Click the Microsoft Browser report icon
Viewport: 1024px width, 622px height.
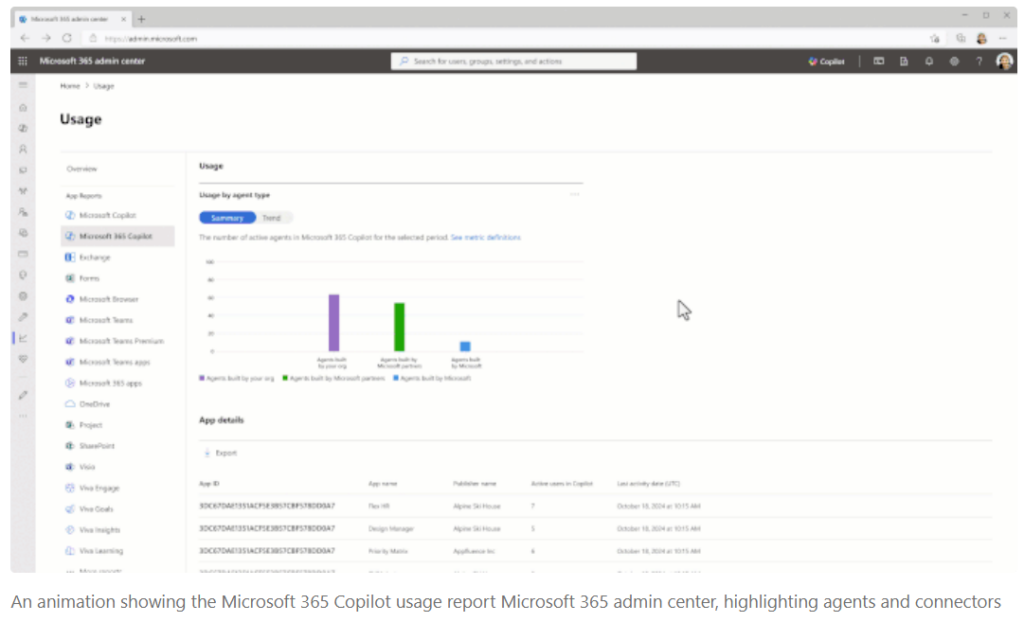tap(70, 299)
